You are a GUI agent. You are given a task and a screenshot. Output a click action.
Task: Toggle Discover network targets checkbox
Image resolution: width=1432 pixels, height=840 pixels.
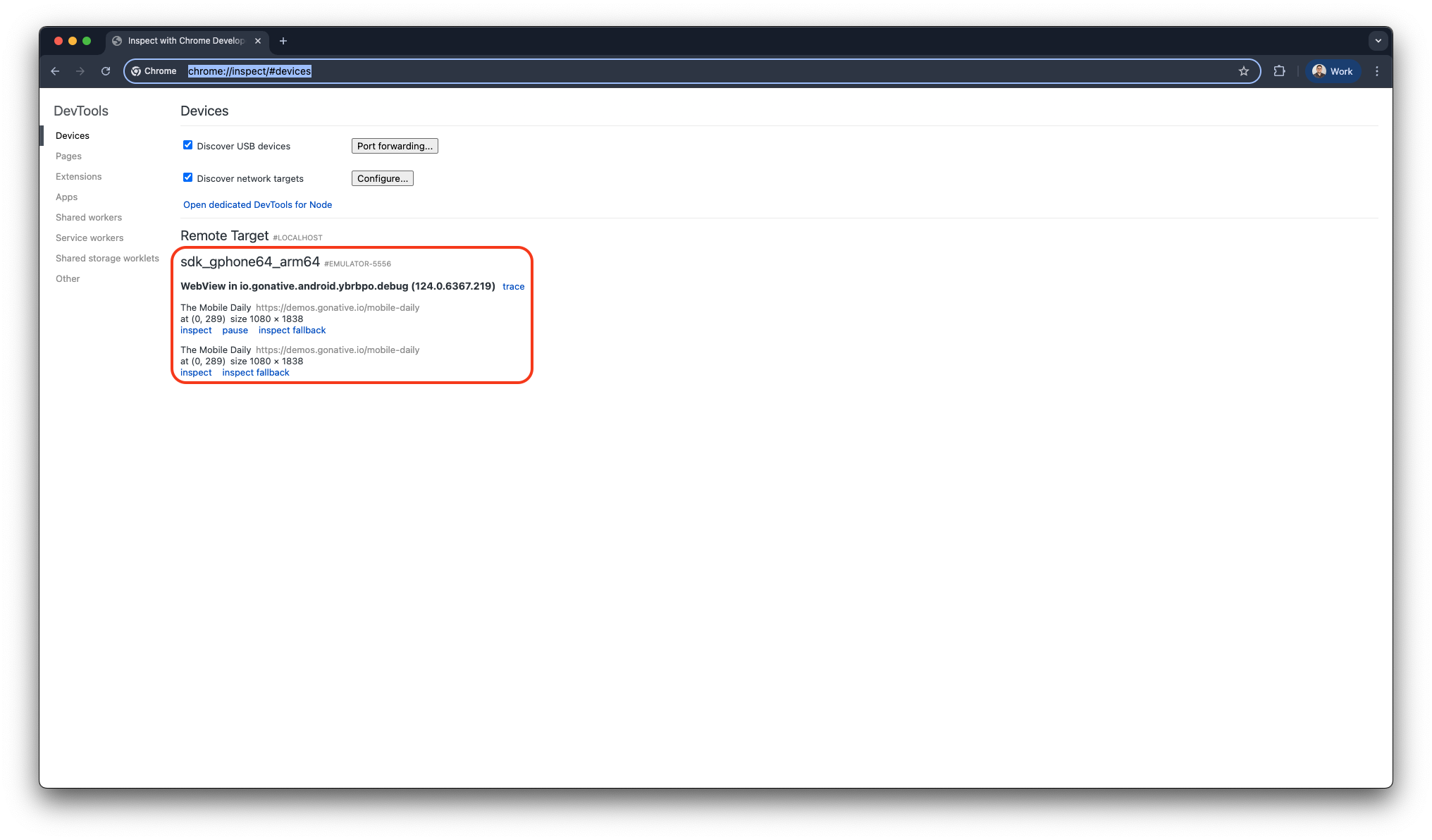pos(187,178)
